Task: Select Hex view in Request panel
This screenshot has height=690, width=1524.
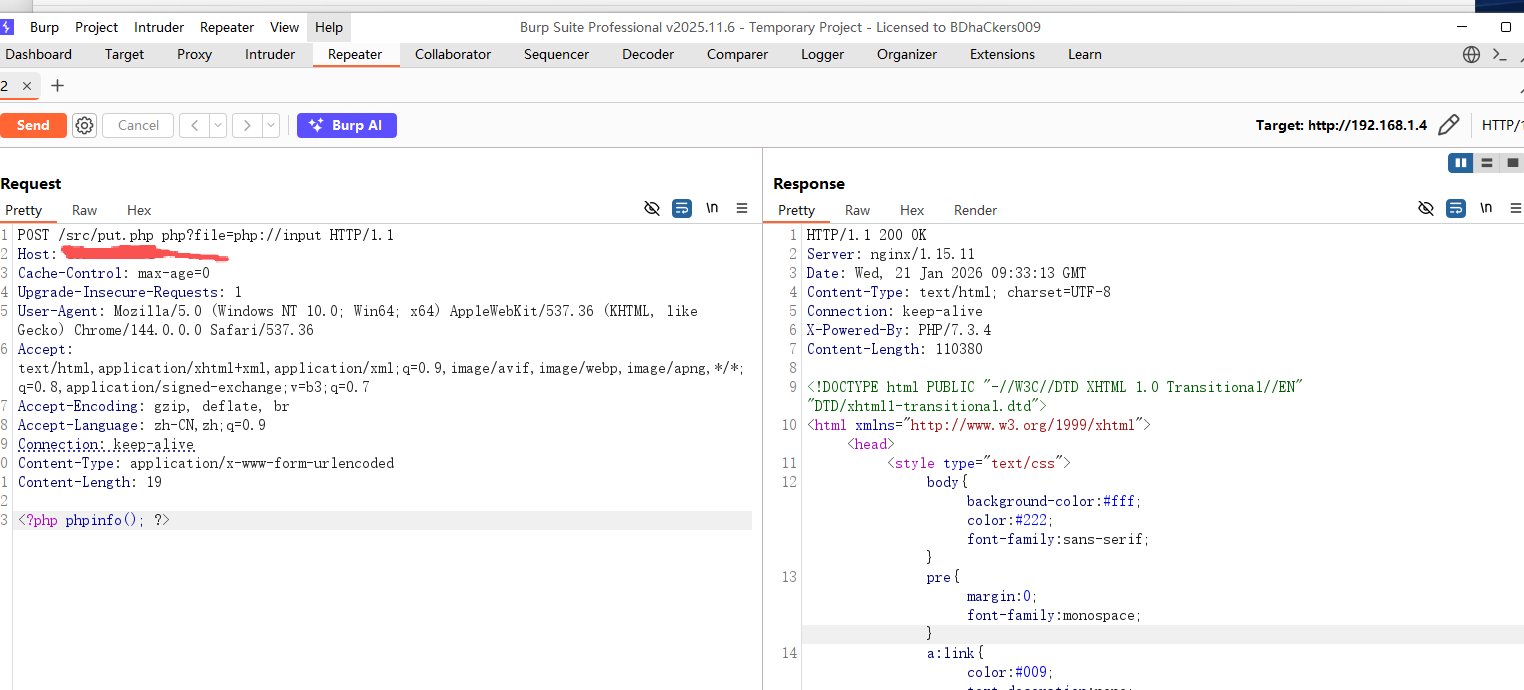Action: click(x=139, y=210)
